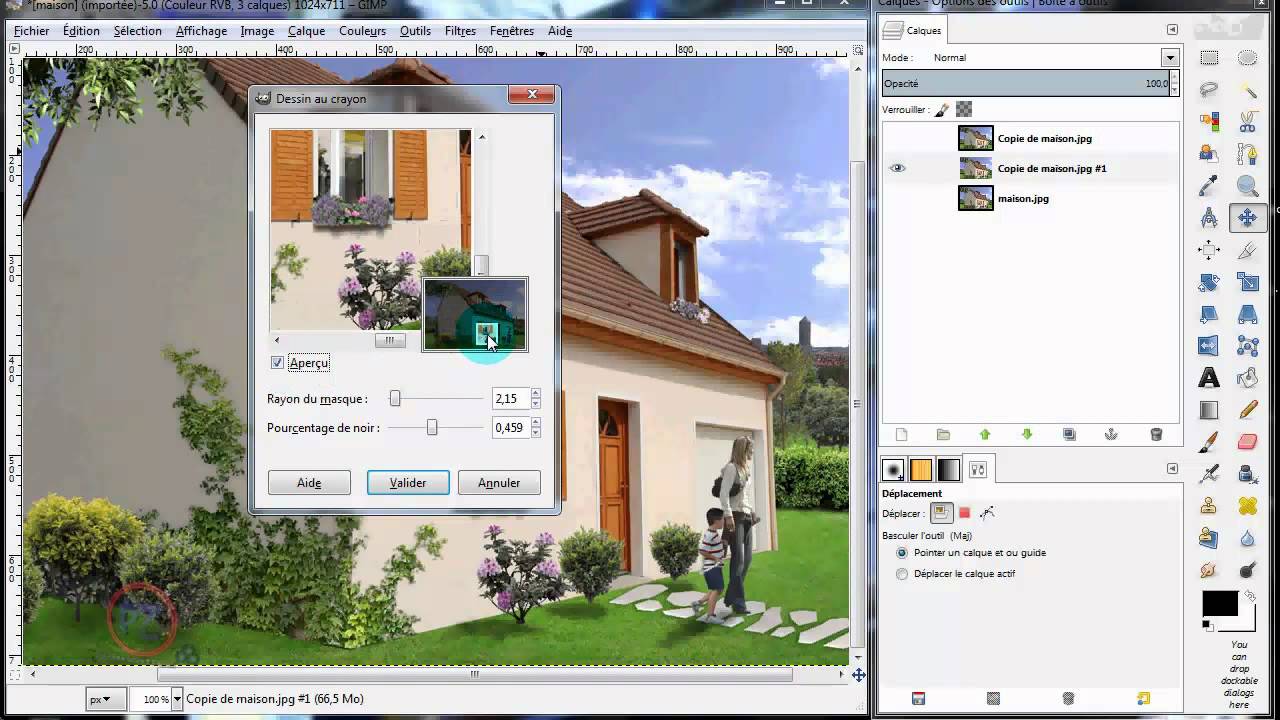This screenshot has width=1280, height=720.
Task: Select the Crop knife tool
Action: click(x=1247, y=250)
